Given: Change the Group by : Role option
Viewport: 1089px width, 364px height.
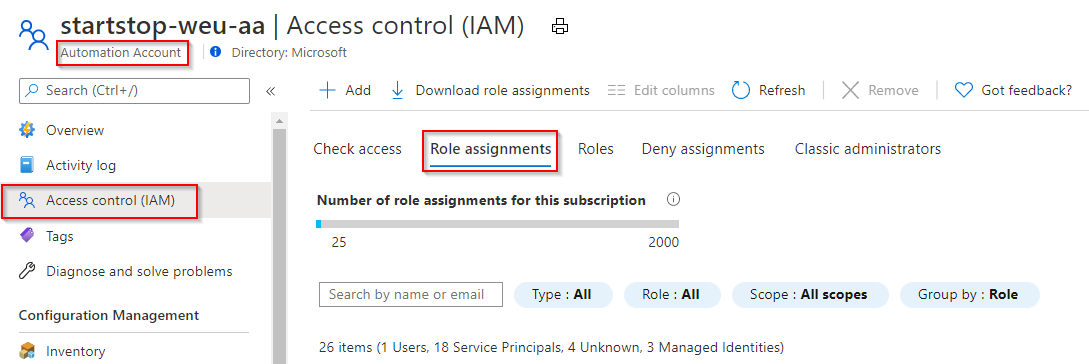Looking at the screenshot, I should [x=970, y=295].
